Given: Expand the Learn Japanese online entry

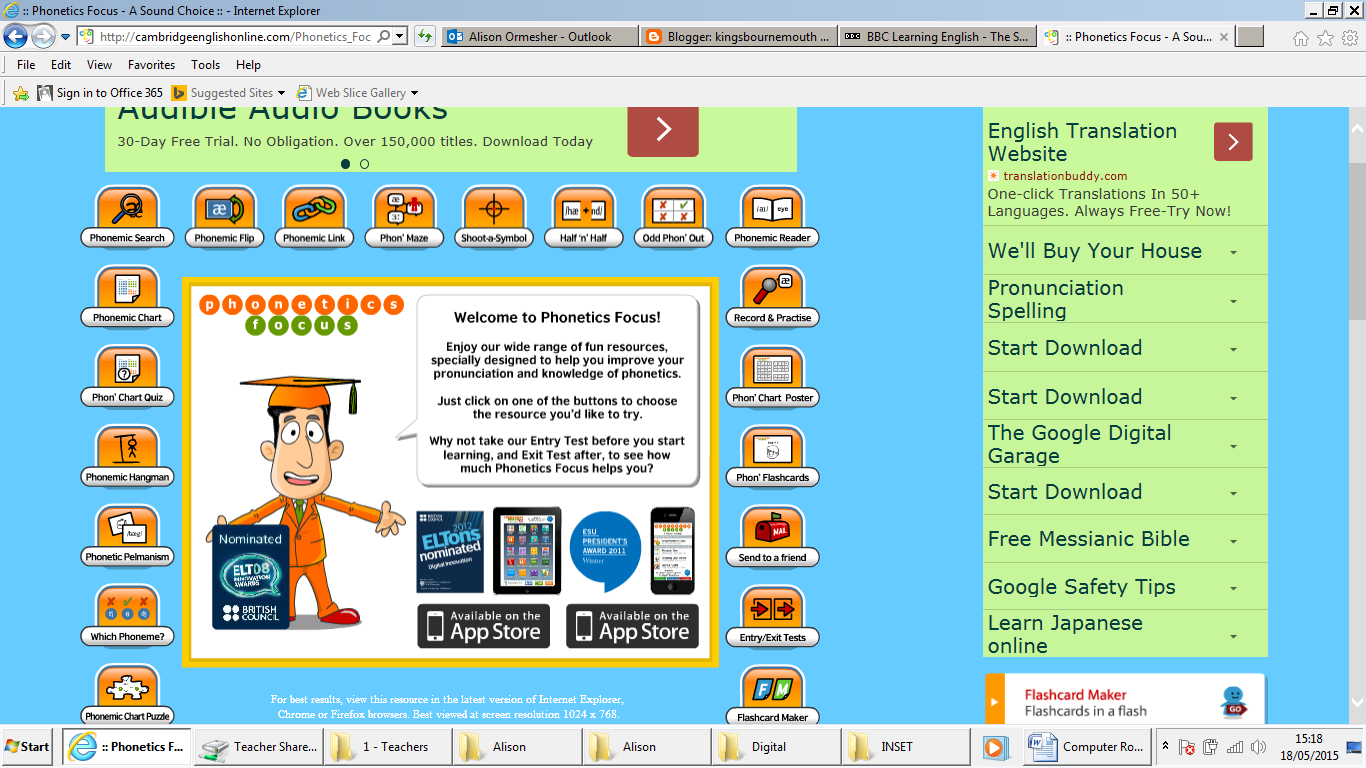Looking at the screenshot, I should point(1125,634).
